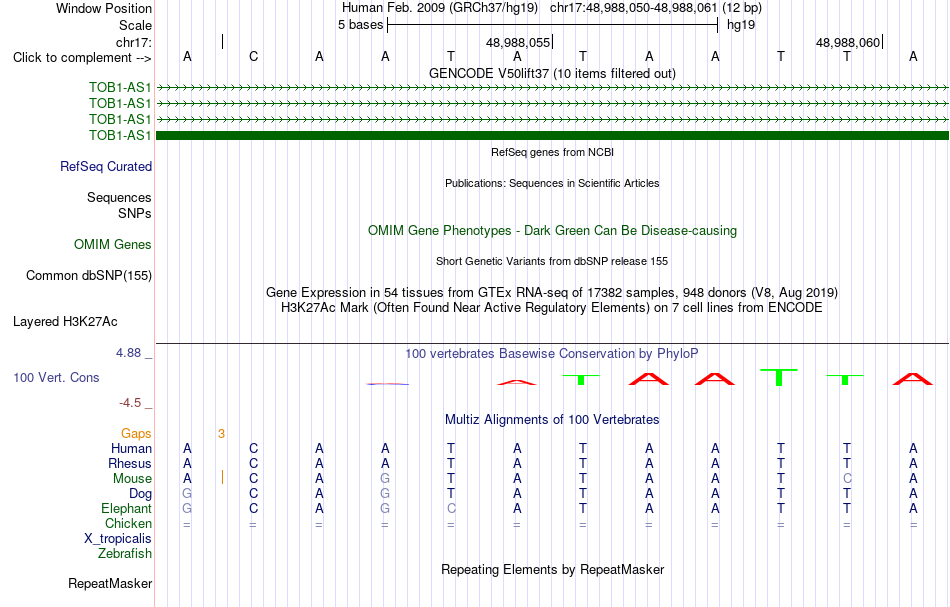
Task: Click Common dbSNP(155) track label
Action: tap(89, 276)
